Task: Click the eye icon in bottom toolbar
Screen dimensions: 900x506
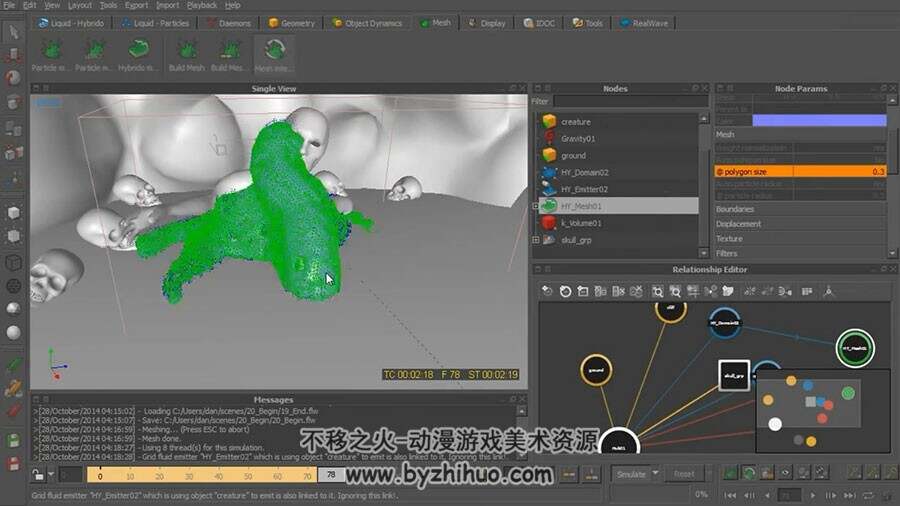Action: point(785,473)
